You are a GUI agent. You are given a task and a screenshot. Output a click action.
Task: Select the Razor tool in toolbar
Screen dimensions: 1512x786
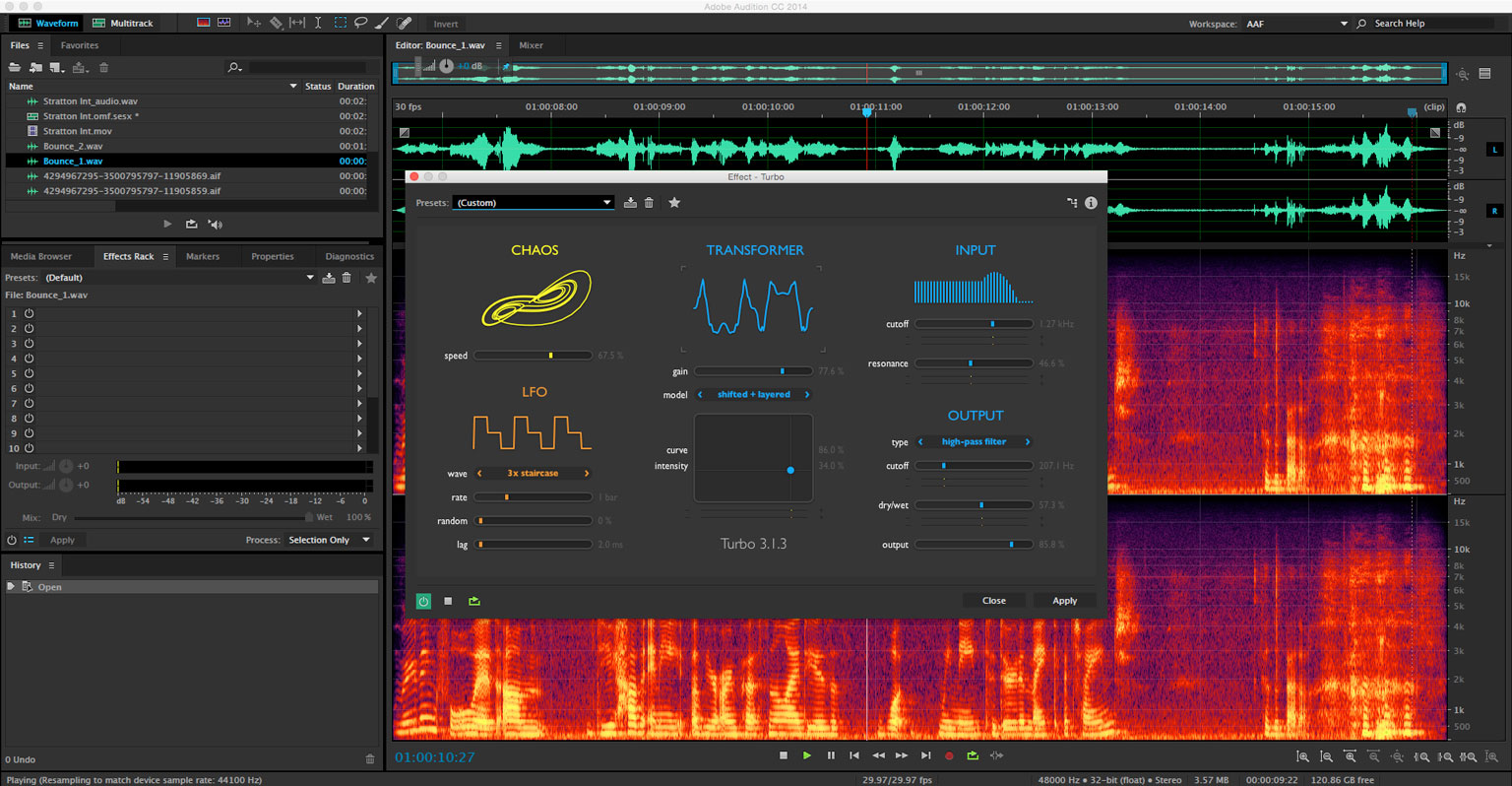(277, 23)
